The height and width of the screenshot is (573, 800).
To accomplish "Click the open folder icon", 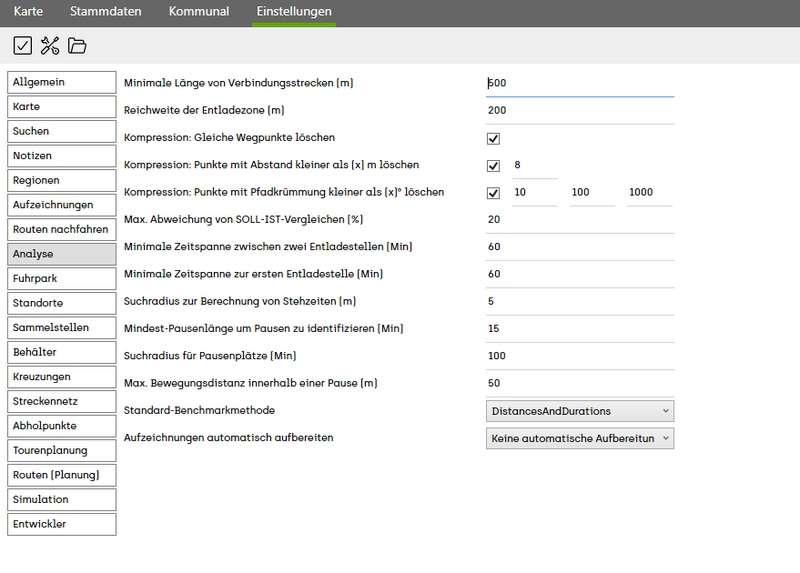I will [77, 46].
